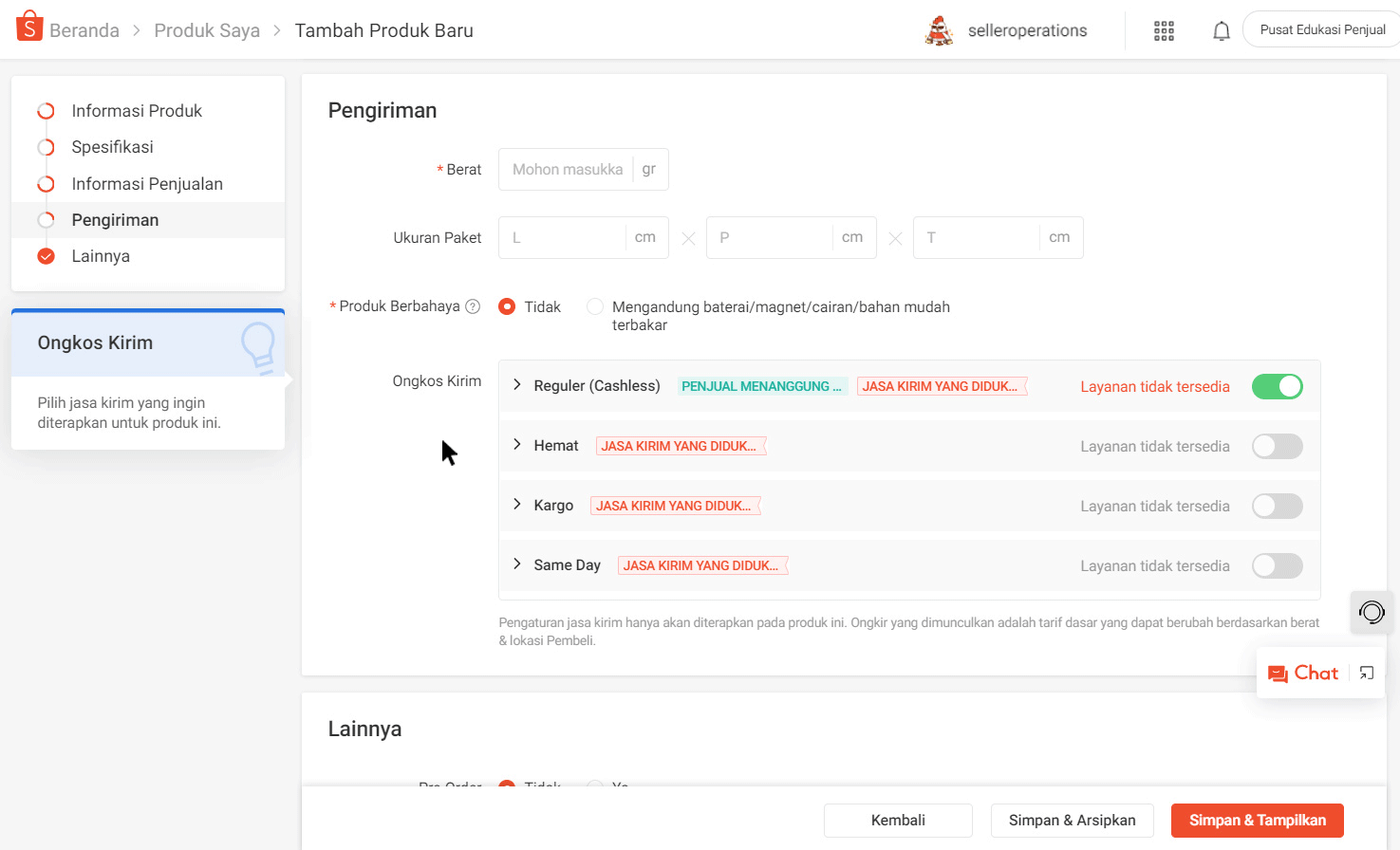Expand the Same Day shipping options
The image size is (1400, 850).
517,564
